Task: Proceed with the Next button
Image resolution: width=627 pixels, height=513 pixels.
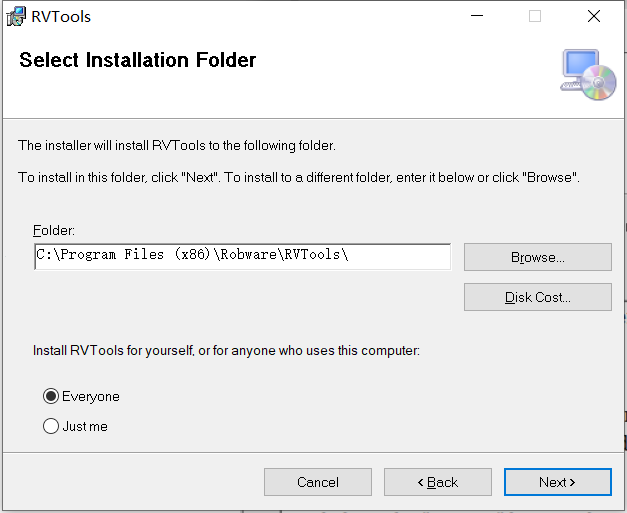Action: 558,482
